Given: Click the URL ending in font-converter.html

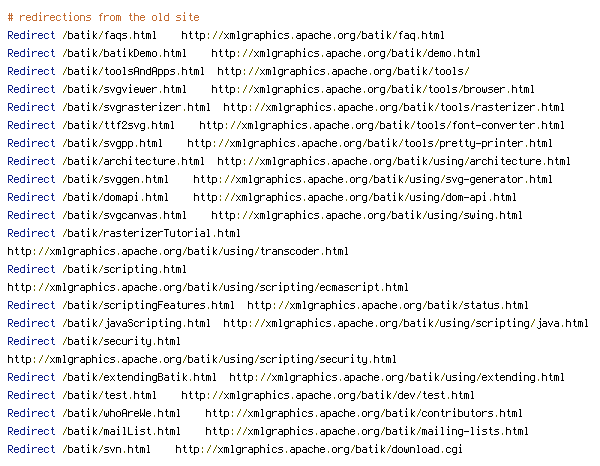Looking at the screenshot, I should (382, 125).
